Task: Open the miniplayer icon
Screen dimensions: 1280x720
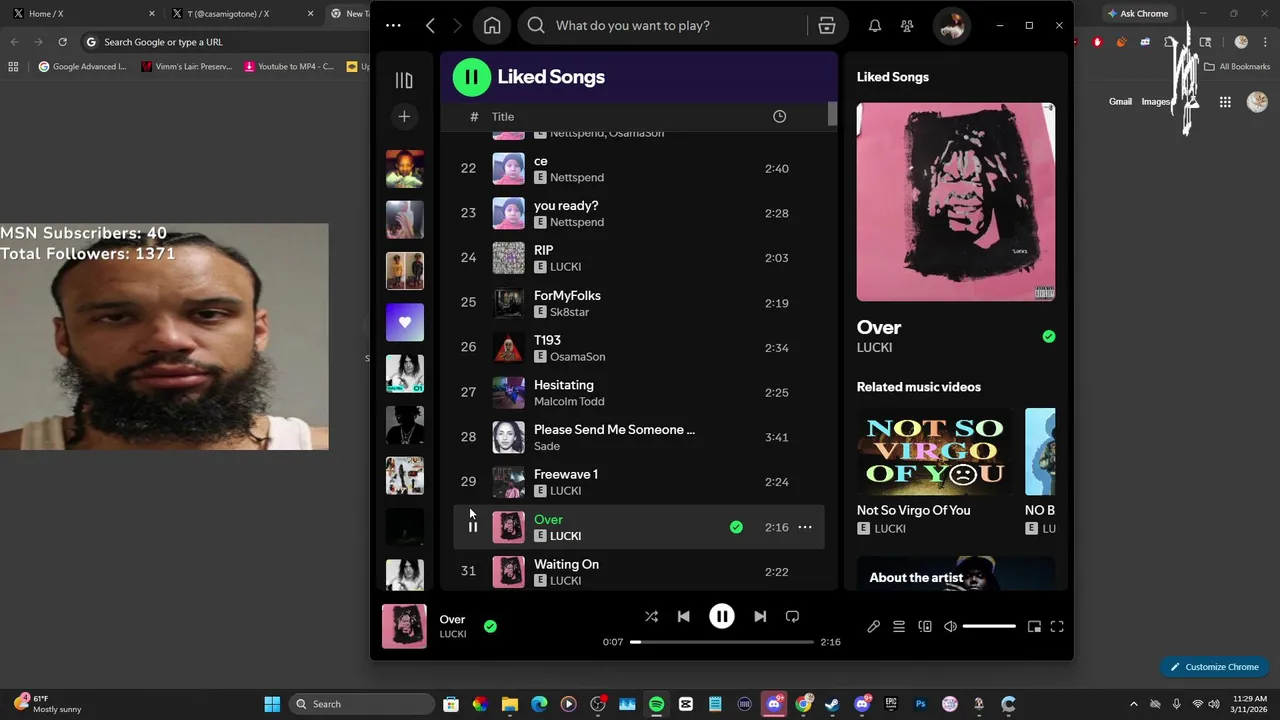Action: (x=1034, y=627)
